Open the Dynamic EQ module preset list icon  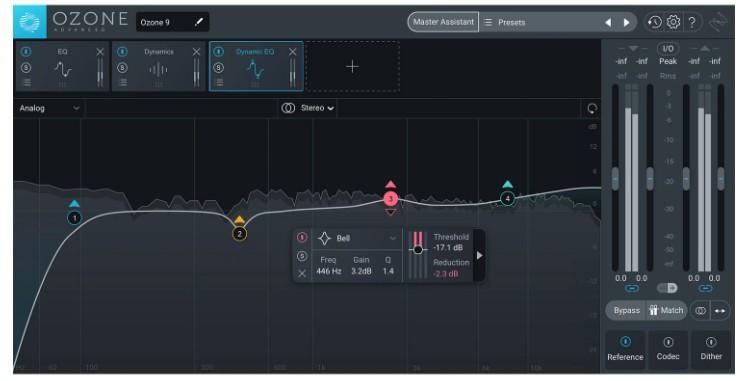click(x=219, y=83)
